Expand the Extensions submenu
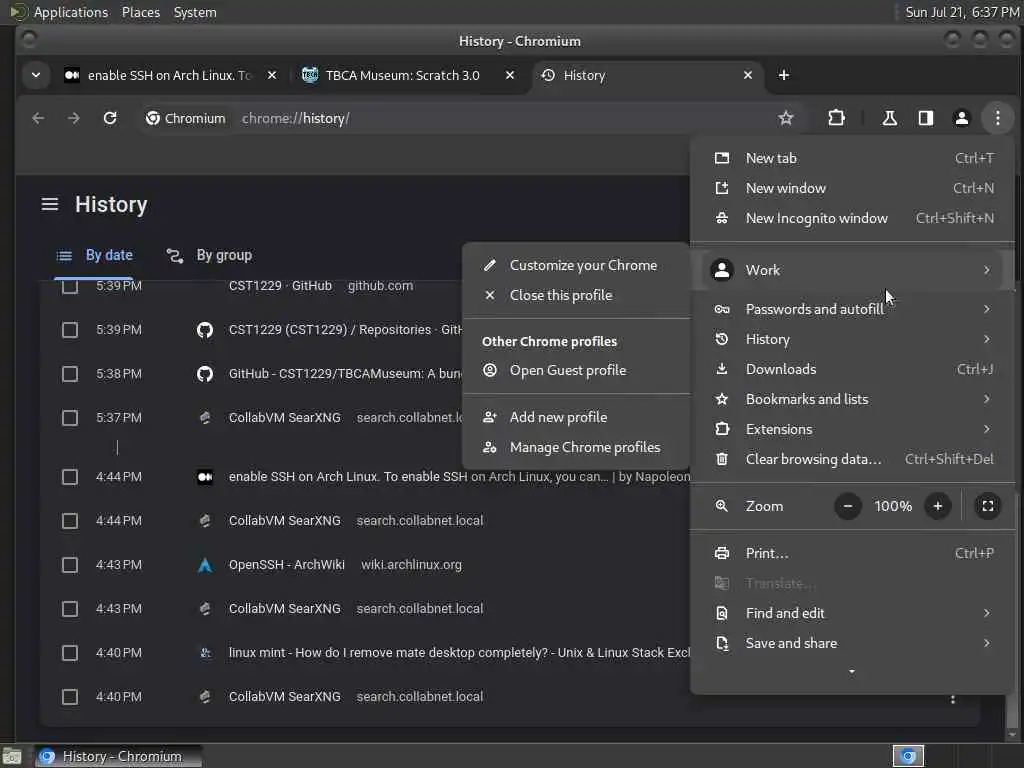The width and height of the screenshot is (1024, 768). pyautogui.click(x=852, y=429)
